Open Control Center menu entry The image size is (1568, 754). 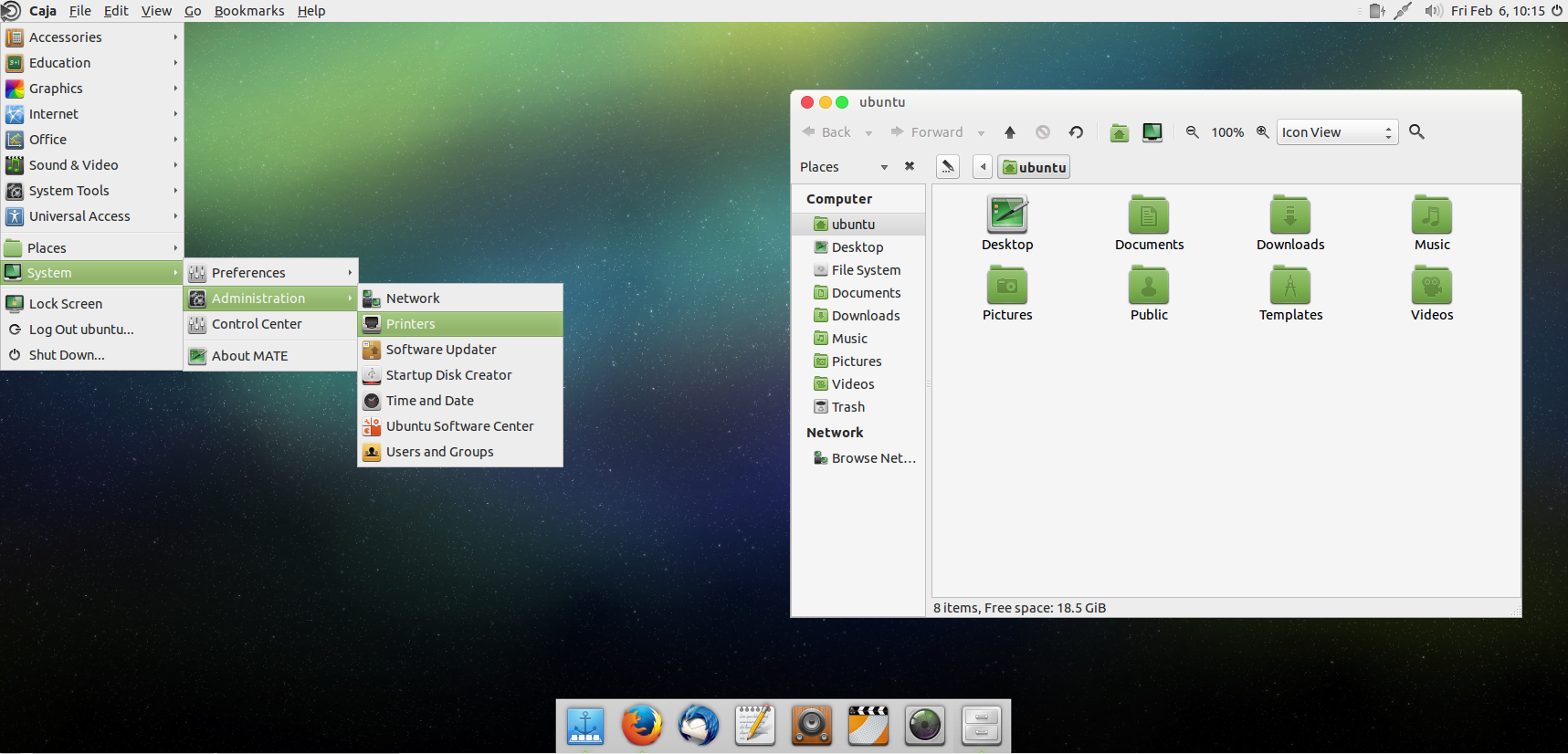coord(270,324)
